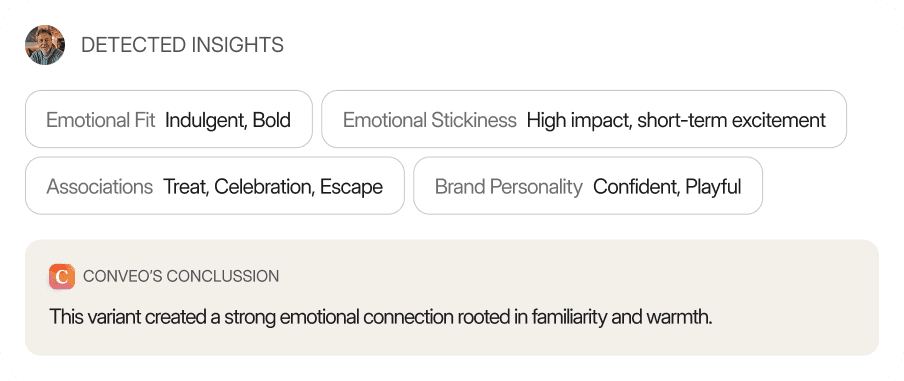This screenshot has height=381, width=904.
Task: Open the Emotional Stickiness label
Action: click(430, 120)
